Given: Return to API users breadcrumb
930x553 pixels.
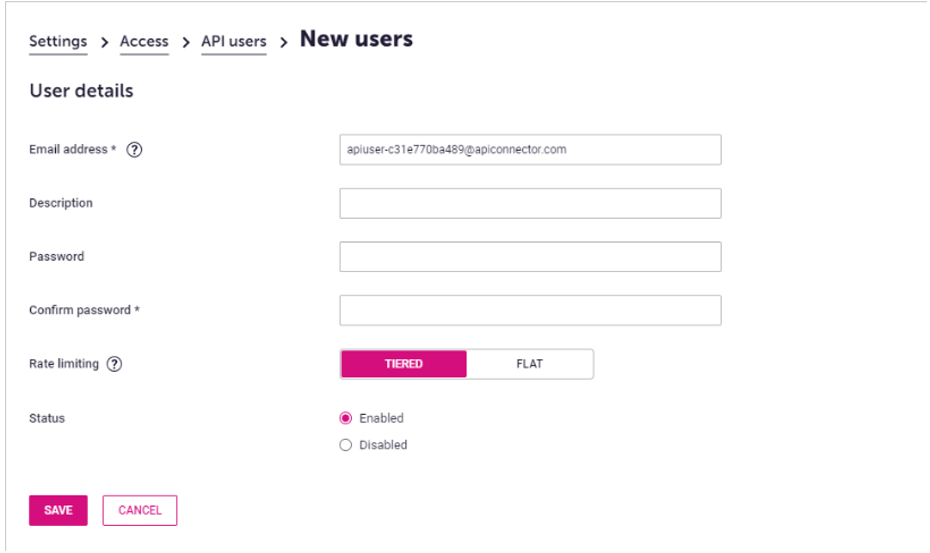Looking at the screenshot, I should (x=234, y=42).
